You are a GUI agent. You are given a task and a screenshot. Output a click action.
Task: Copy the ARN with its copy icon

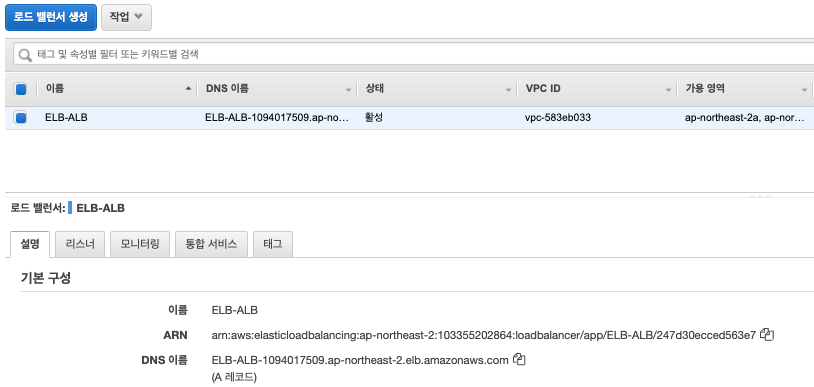coord(767,335)
